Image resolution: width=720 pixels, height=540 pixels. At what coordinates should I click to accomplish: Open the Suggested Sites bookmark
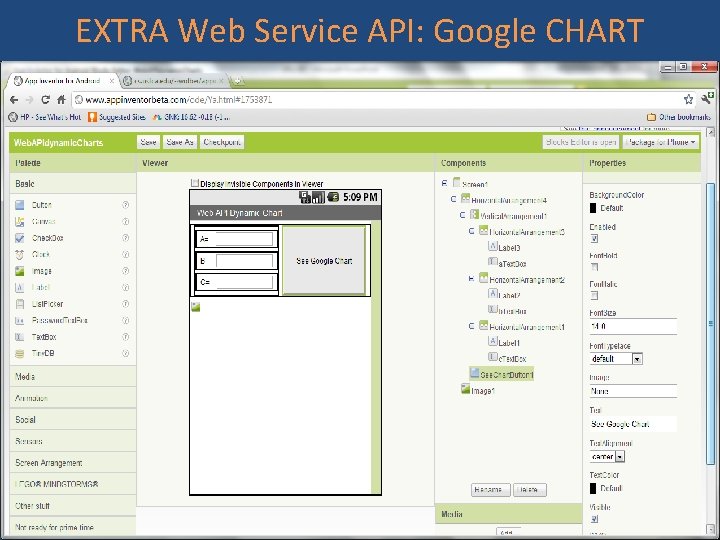point(117,117)
